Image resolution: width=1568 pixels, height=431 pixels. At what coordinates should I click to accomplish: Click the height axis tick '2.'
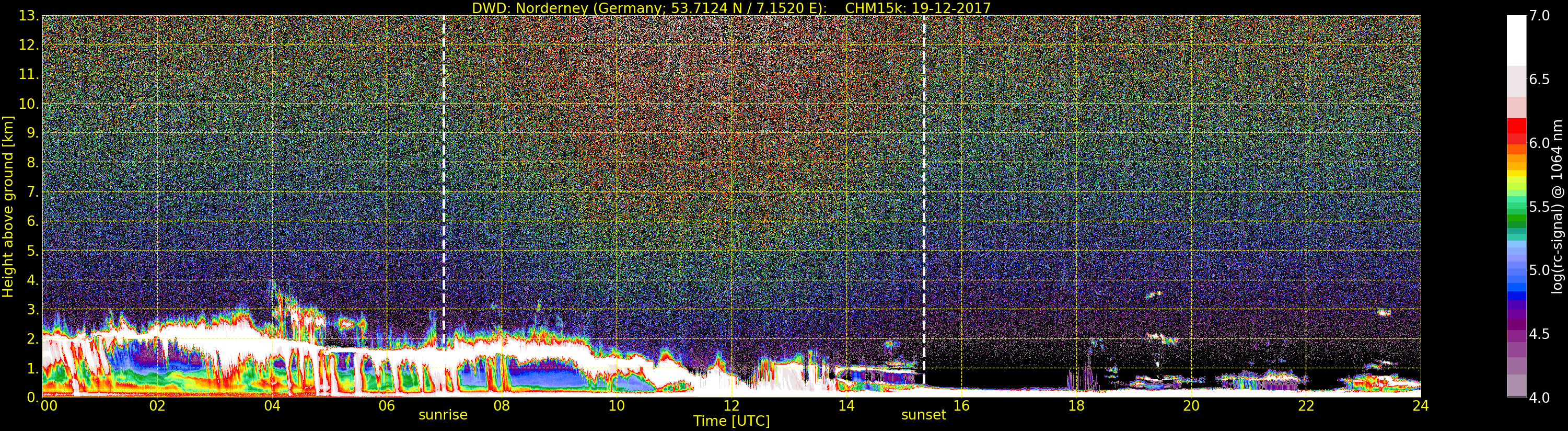click(32, 338)
